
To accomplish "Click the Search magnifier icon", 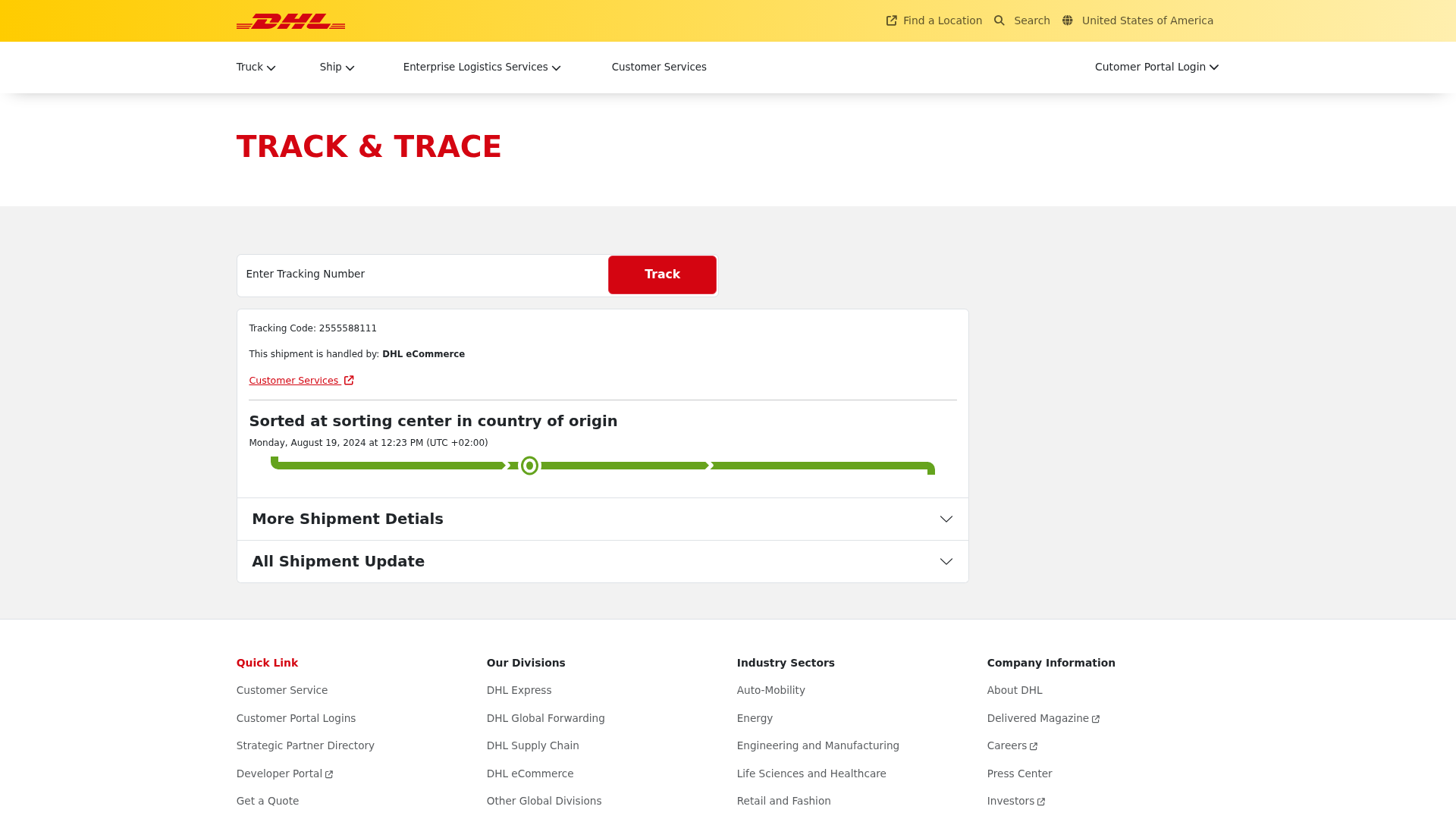I will click(x=999, y=20).
